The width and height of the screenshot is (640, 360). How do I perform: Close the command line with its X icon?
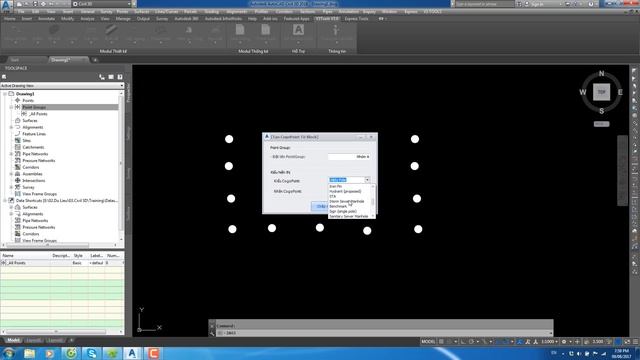212,326
